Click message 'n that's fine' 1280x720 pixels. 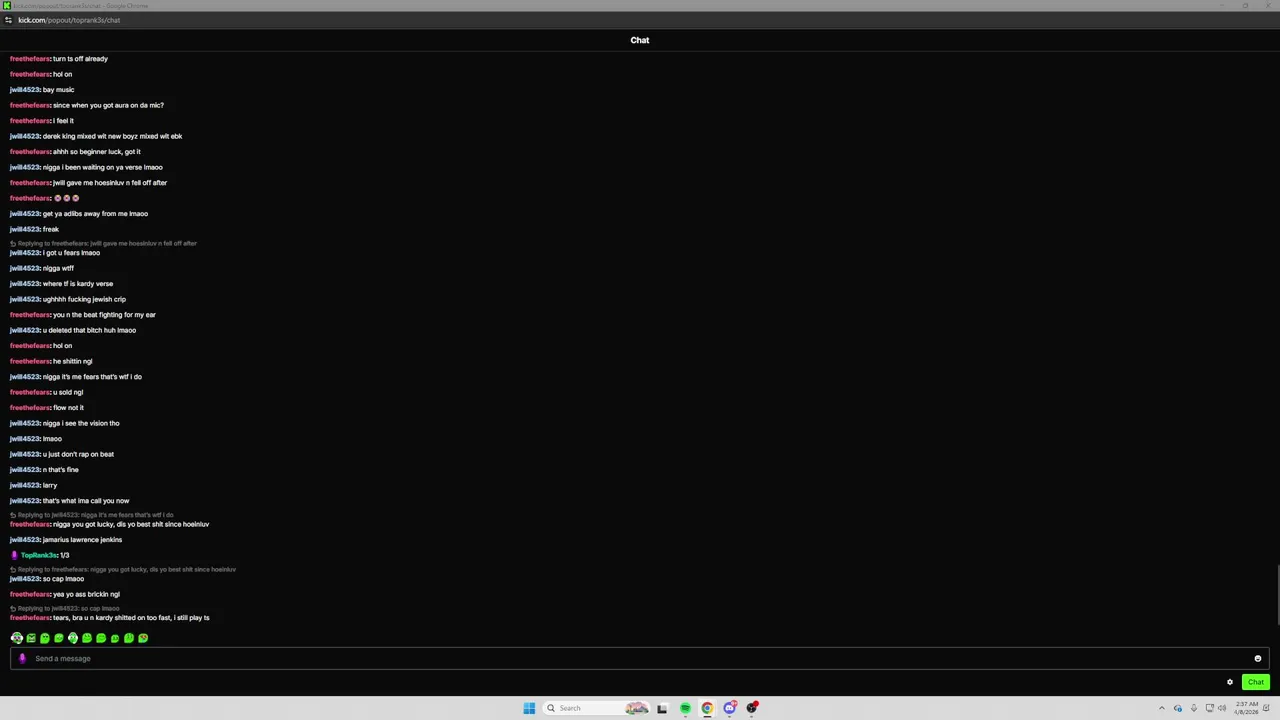(x=60, y=470)
